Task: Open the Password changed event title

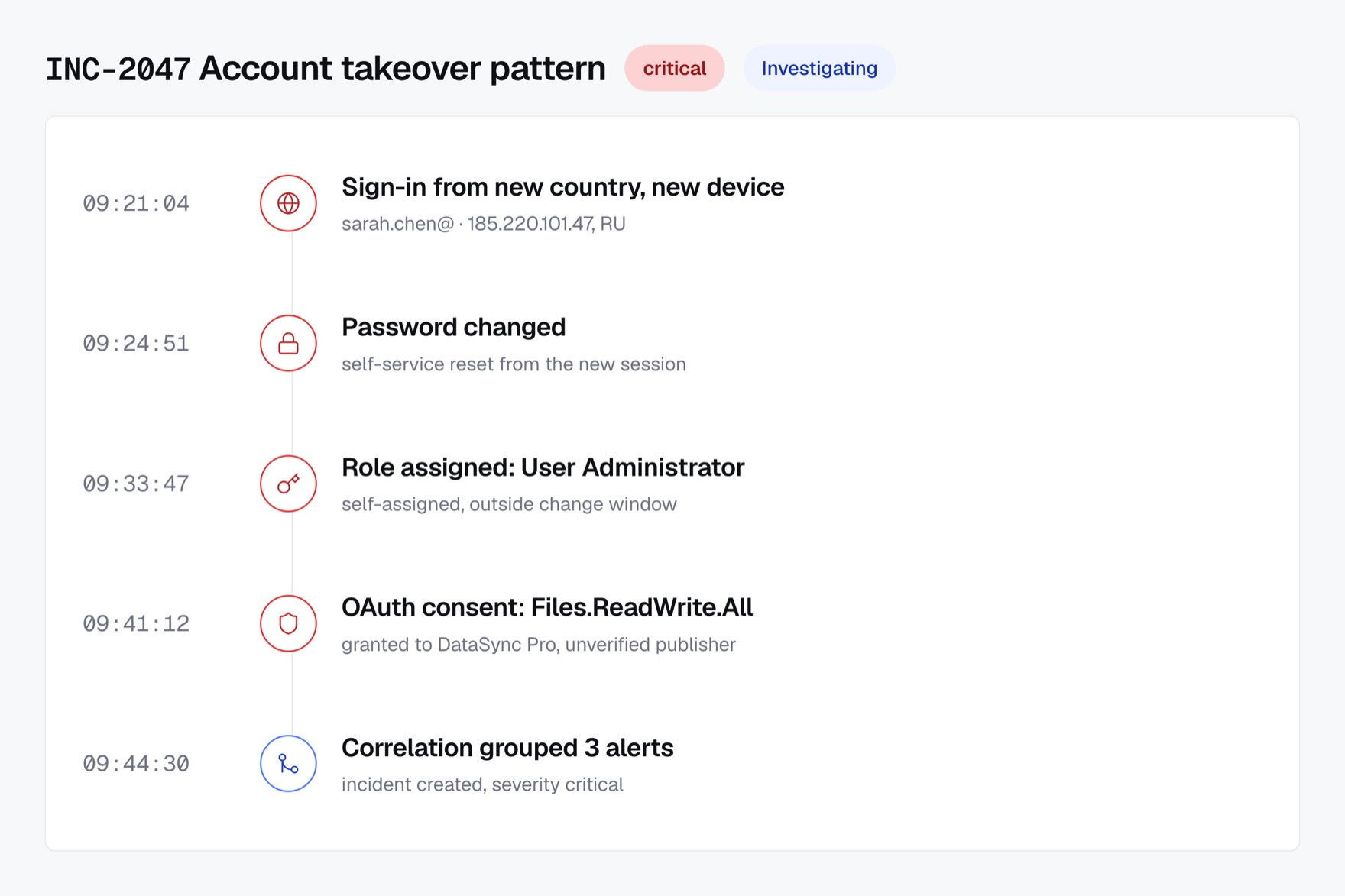Action: point(453,327)
